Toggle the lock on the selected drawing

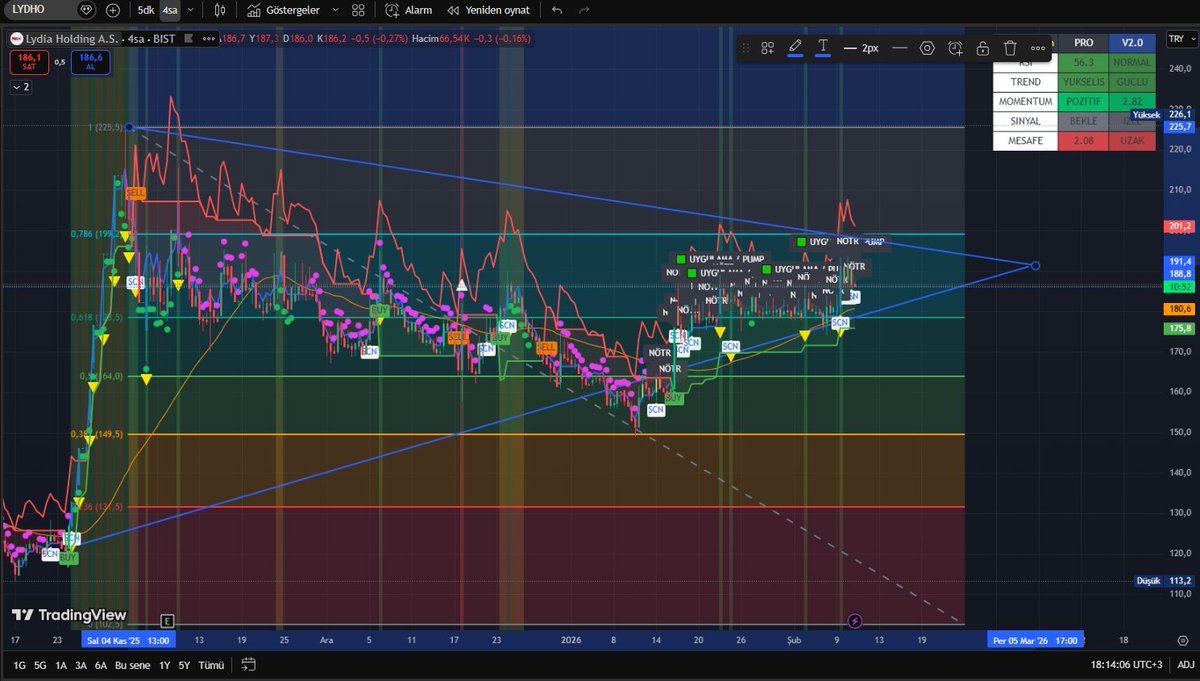(982, 47)
